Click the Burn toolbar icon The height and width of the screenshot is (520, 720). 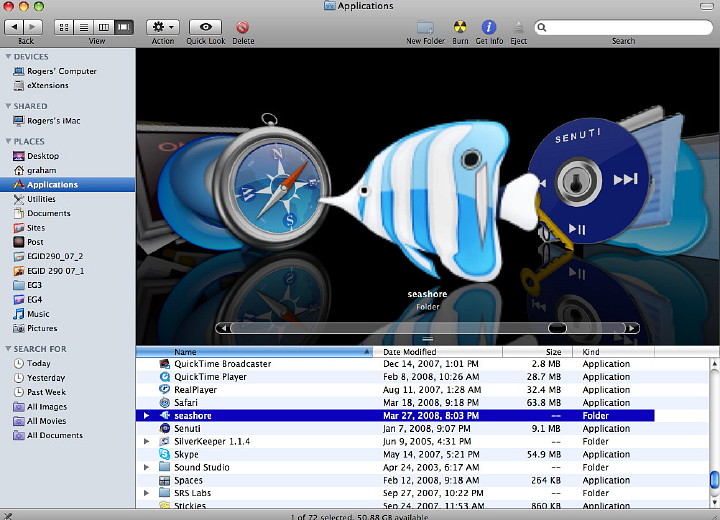460,27
